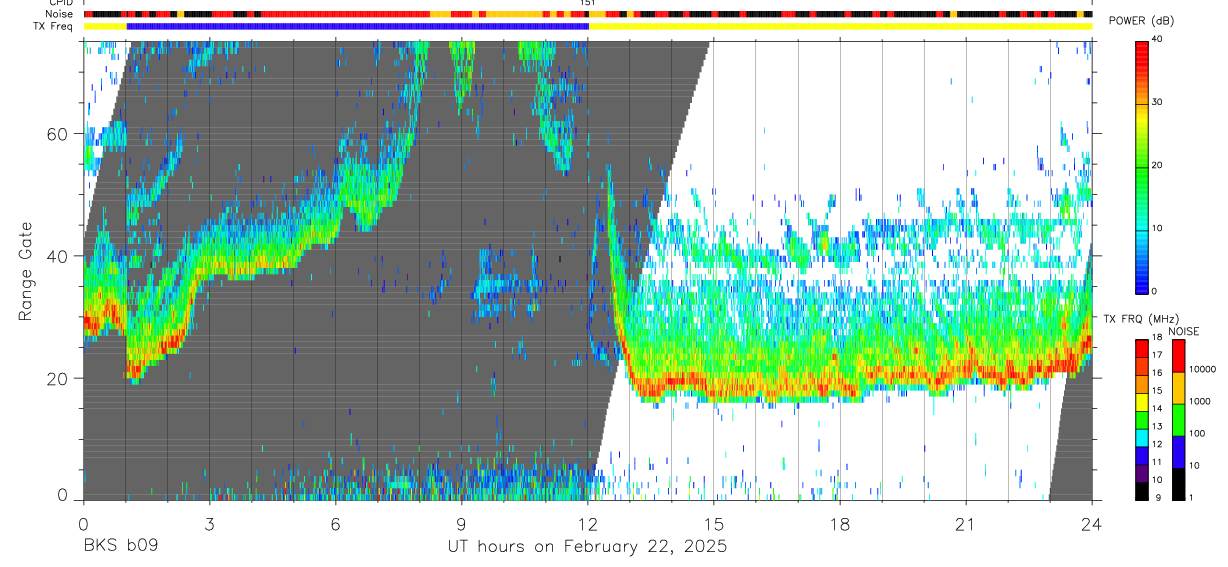The image size is (1228, 567).
Task: Click the 6 hour tick on time axis
Action: [x=335, y=523]
